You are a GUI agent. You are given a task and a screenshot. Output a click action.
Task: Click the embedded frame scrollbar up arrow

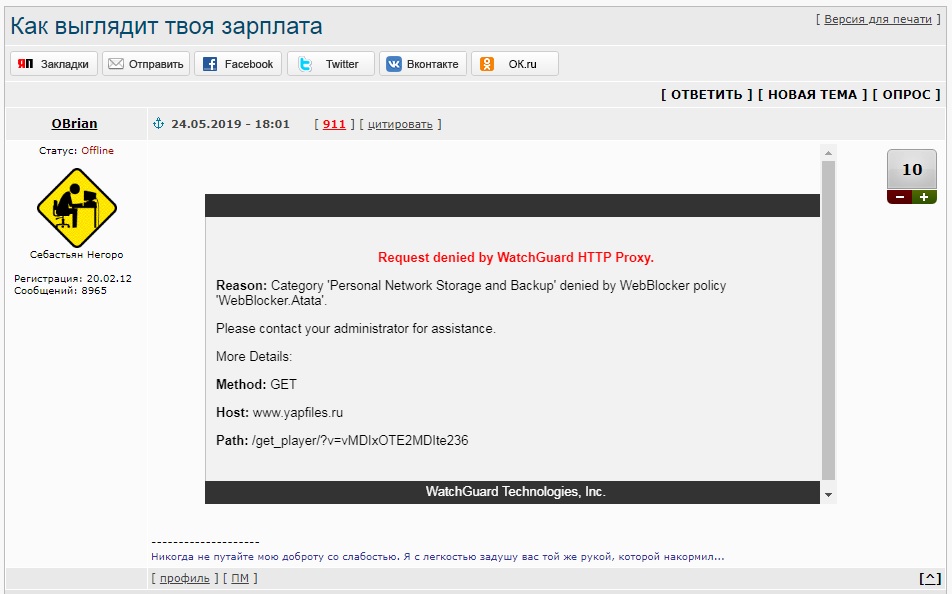pos(828,153)
